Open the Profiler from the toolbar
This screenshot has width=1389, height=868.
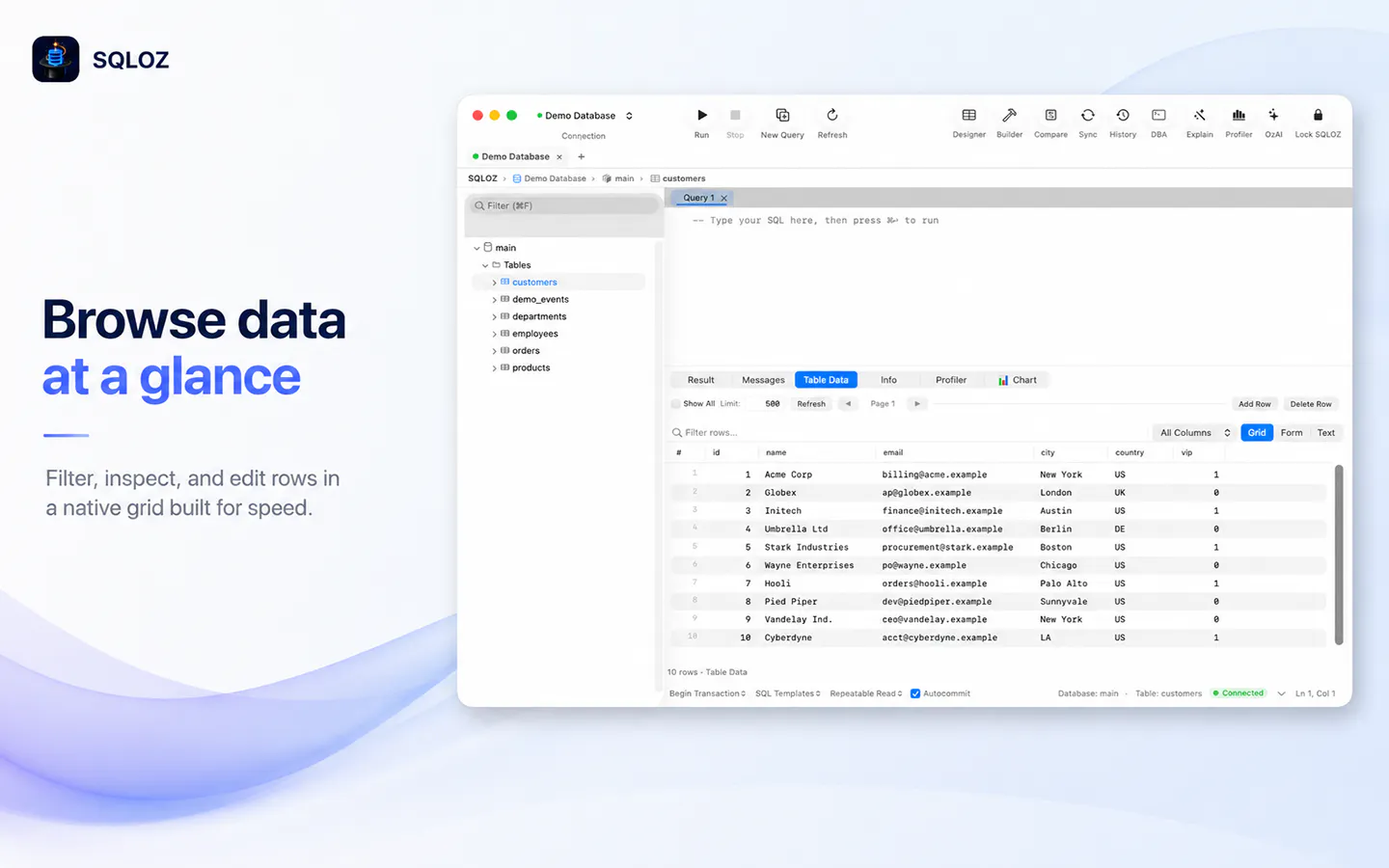[x=1239, y=116]
